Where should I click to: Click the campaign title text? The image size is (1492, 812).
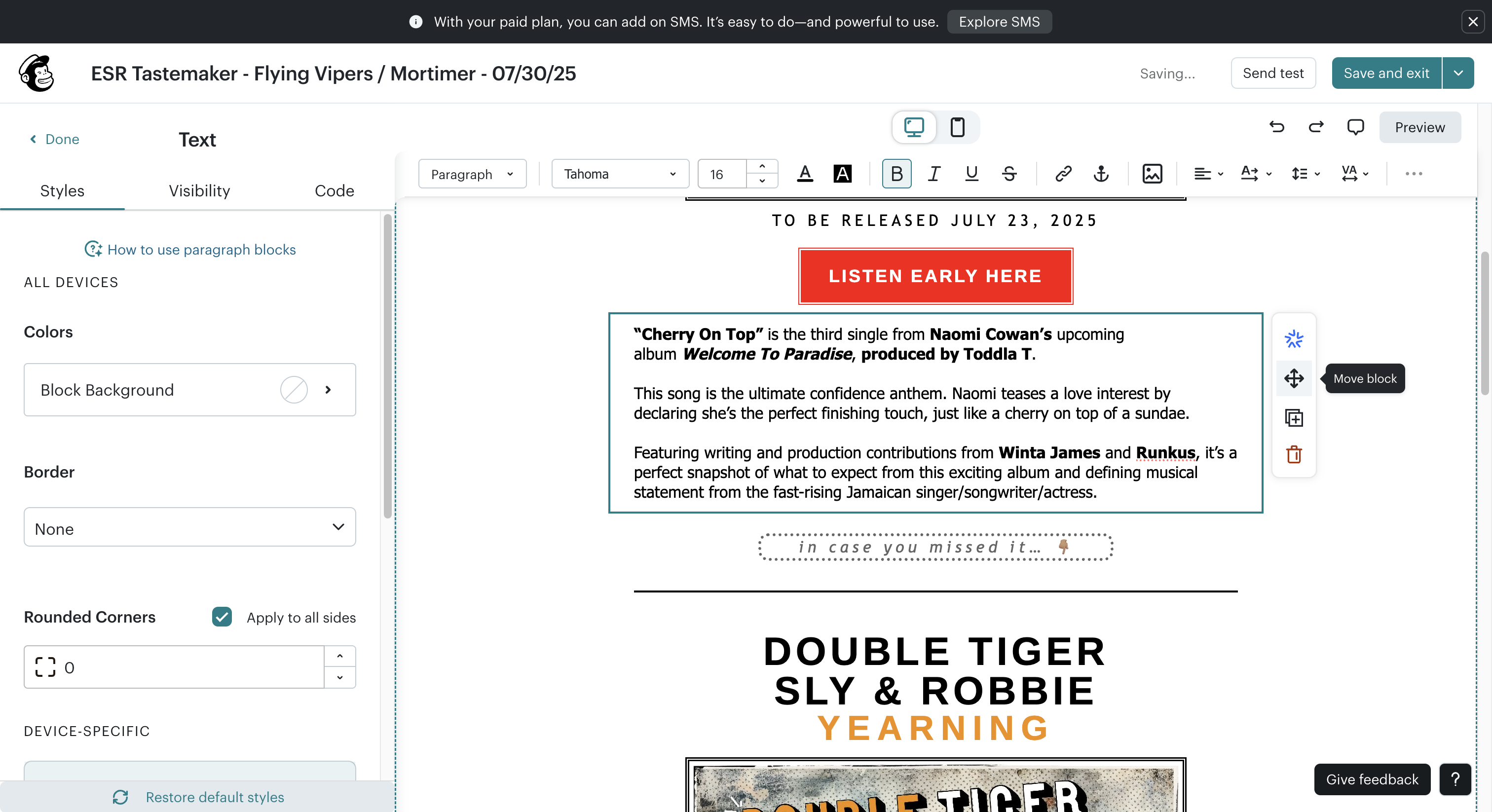click(333, 74)
